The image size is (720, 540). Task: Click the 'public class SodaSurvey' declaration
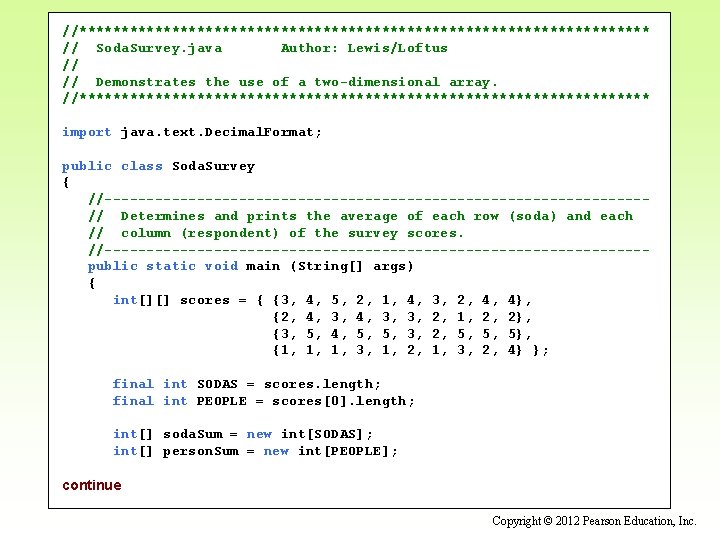pyautogui.click(x=158, y=166)
